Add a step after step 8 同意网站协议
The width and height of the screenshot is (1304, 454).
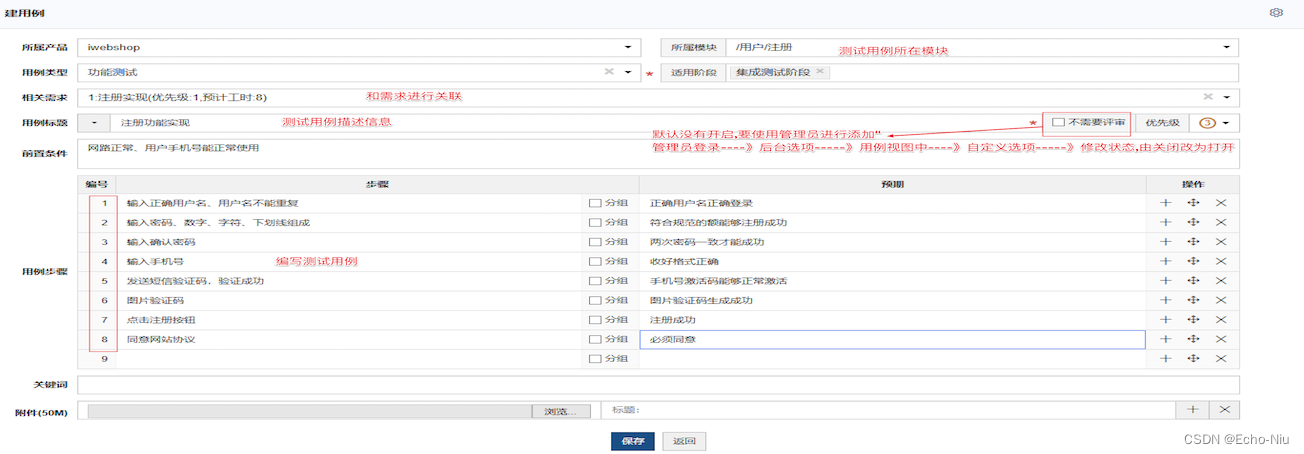pyautogui.click(x=1165, y=340)
